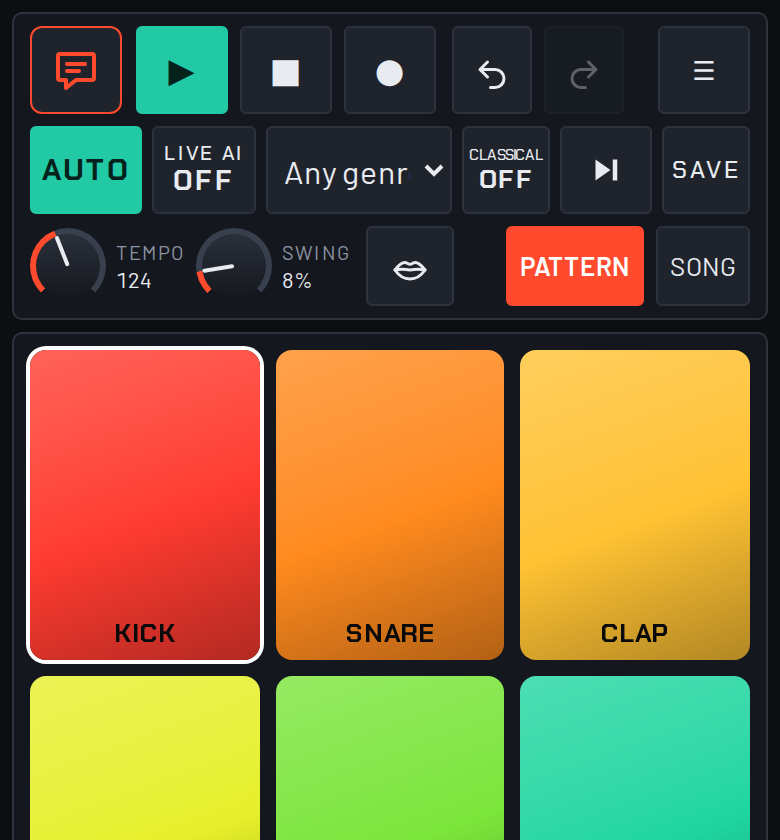
Task: Tap the orange SNARE pad
Action: [389, 505]
